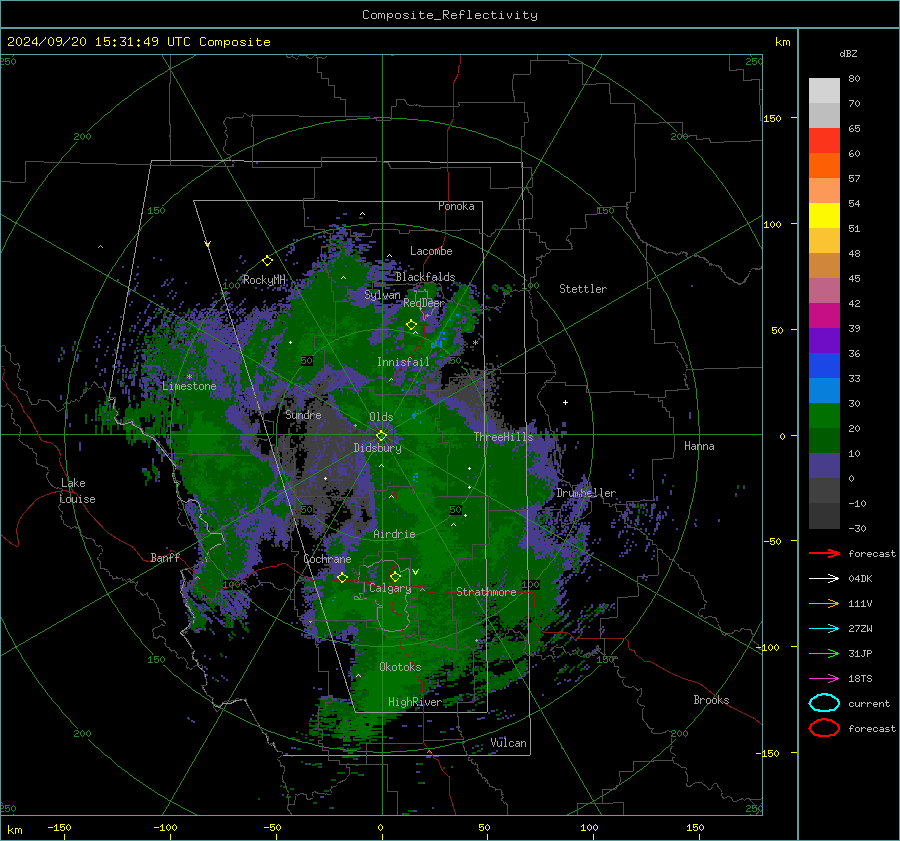
Task: Click the Limestone label on map
Action: [x=189, y=386]
